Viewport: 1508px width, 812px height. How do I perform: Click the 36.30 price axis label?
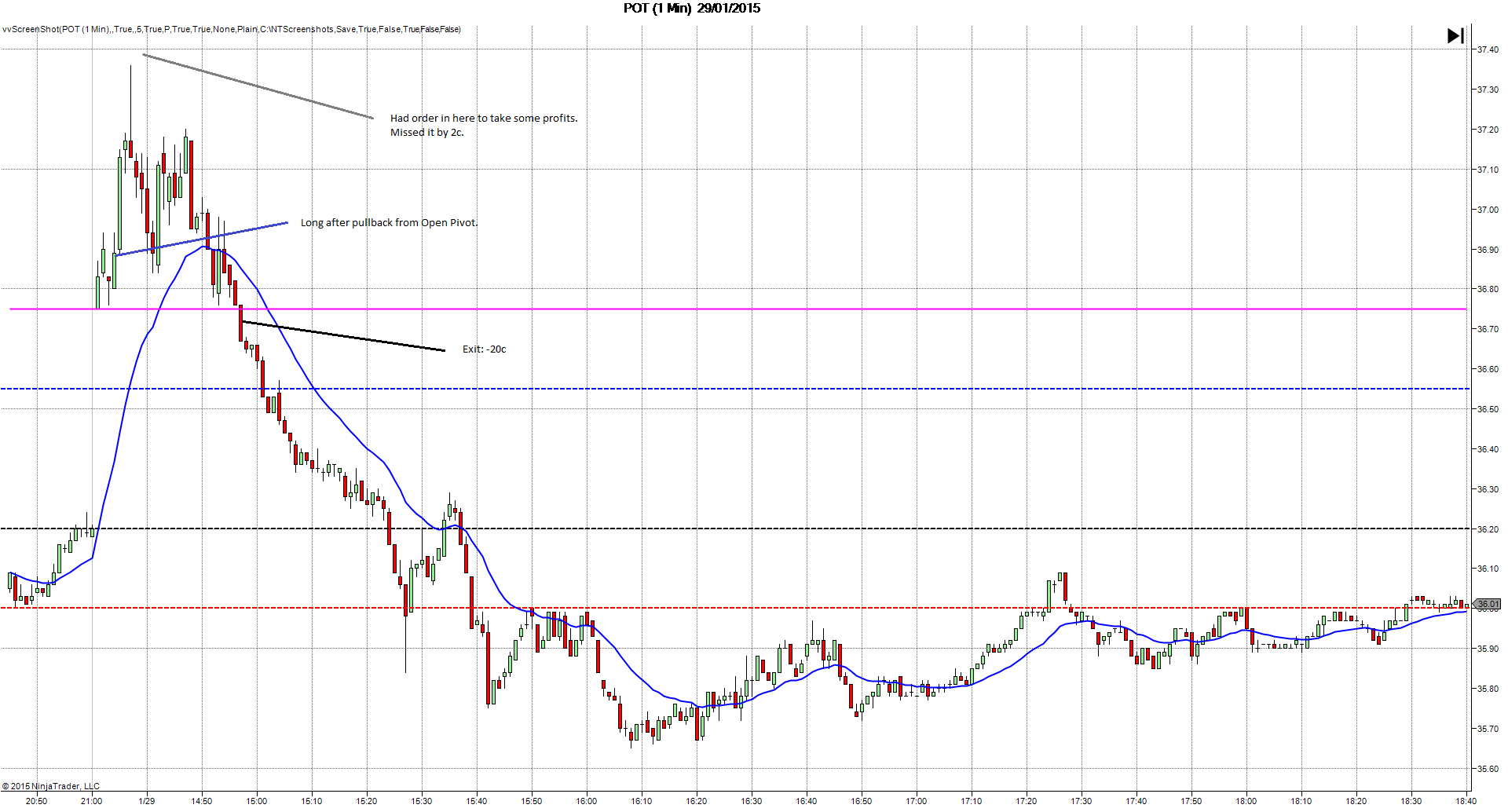pyautogui.click(x=1488, y=490)
